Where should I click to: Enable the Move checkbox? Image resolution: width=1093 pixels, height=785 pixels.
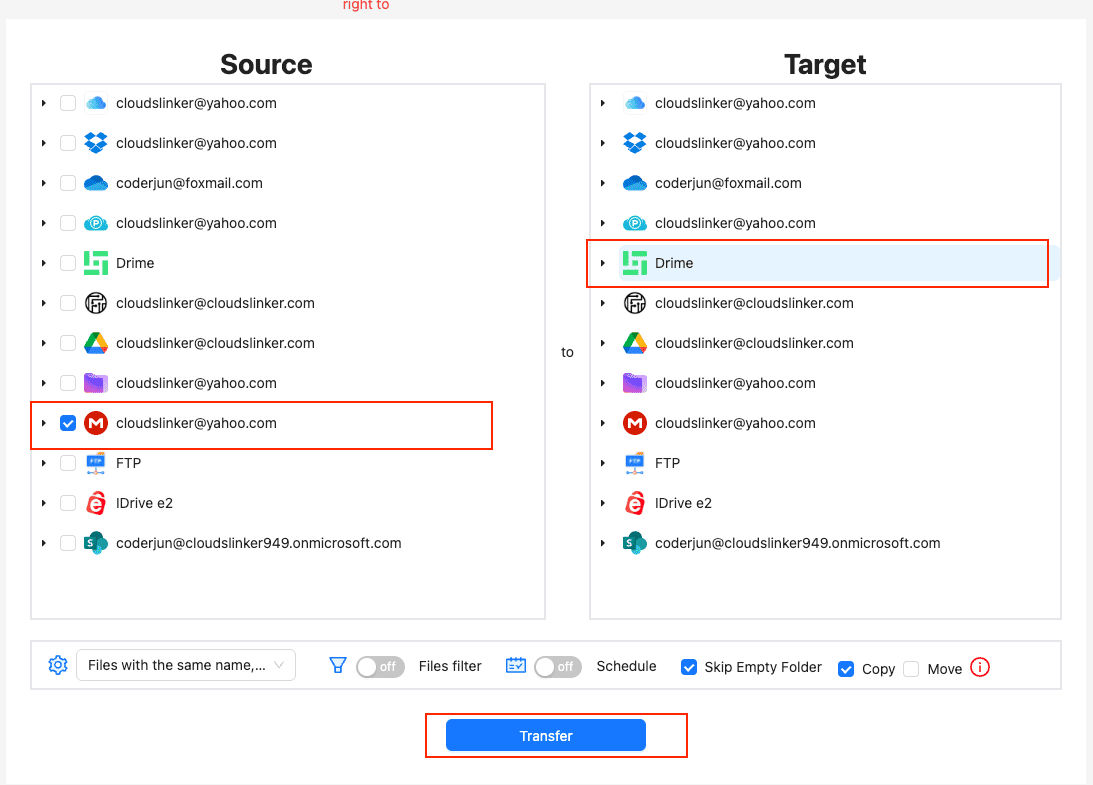tap(911, 669)
